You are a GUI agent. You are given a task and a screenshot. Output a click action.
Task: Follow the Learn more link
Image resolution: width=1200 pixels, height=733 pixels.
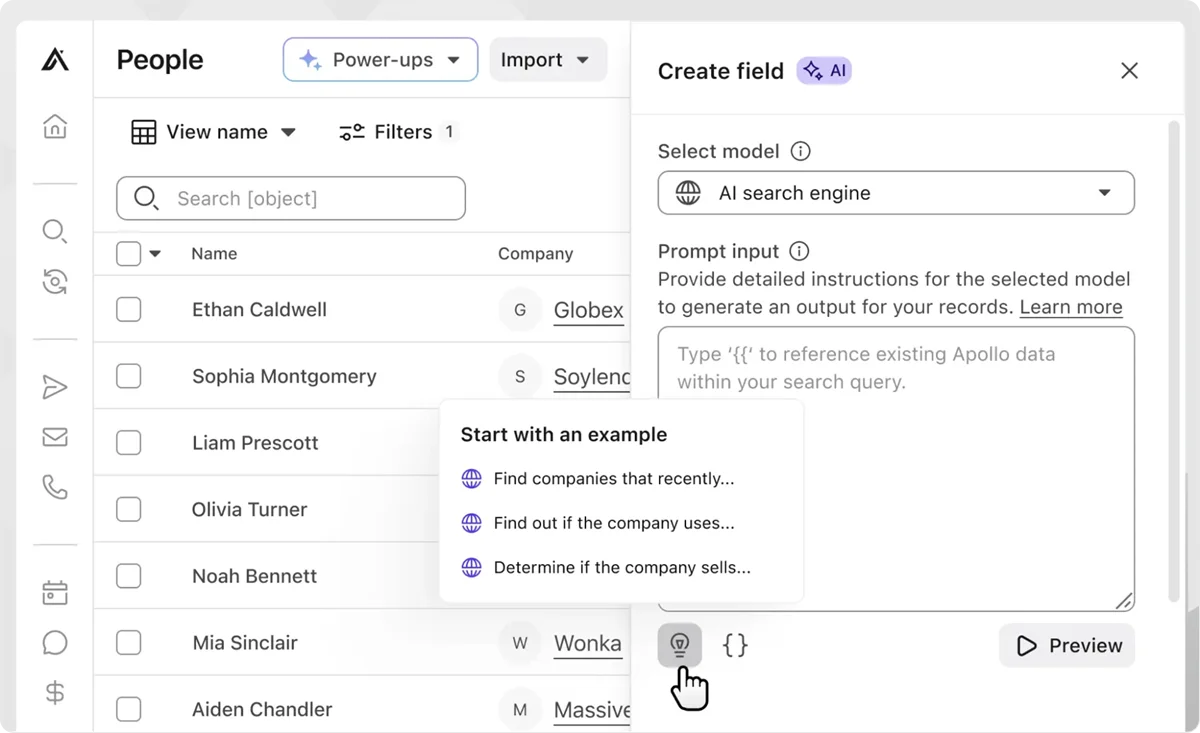point(1070,307)
